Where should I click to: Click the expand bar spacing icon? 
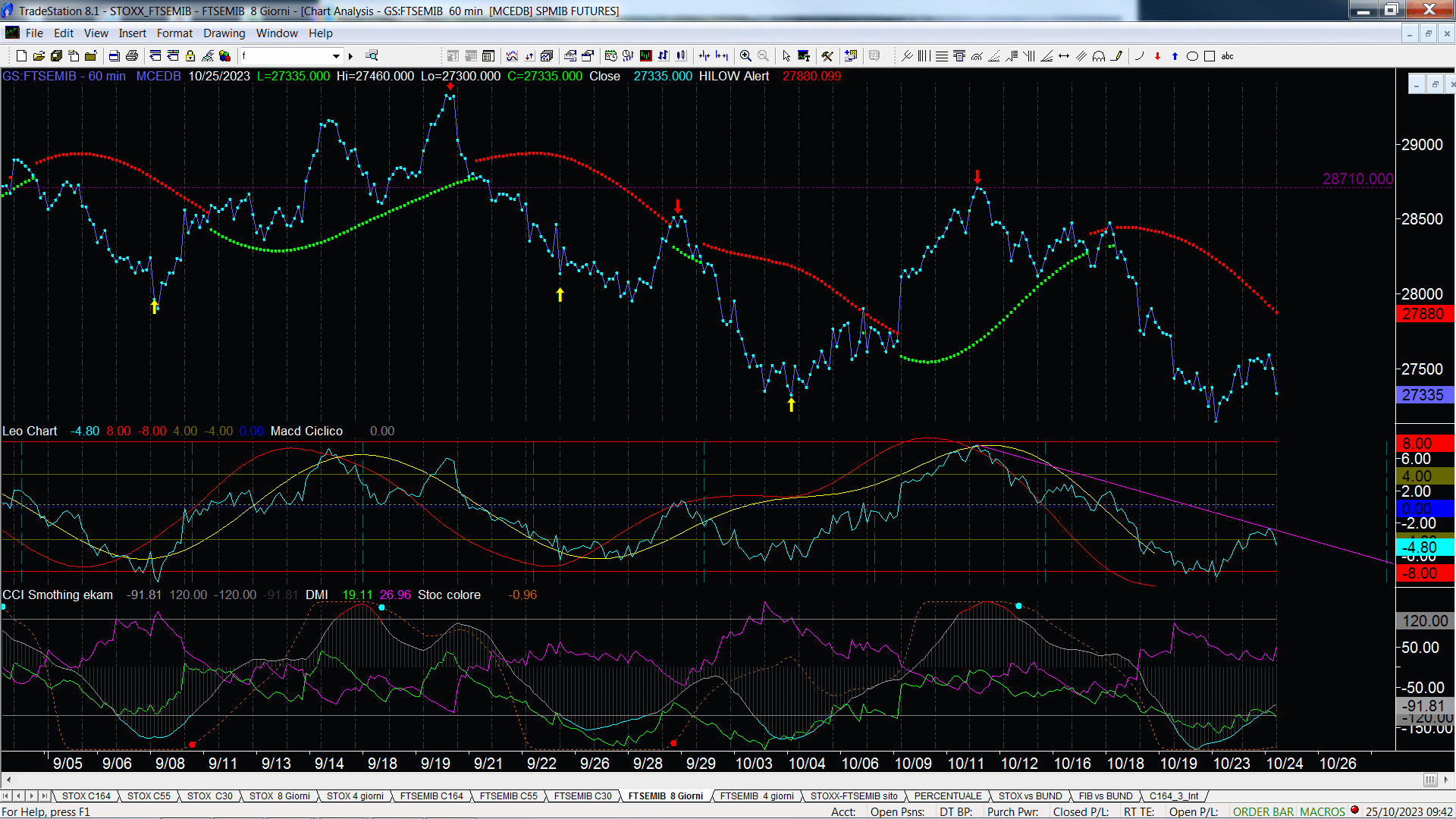pos(722,56)
